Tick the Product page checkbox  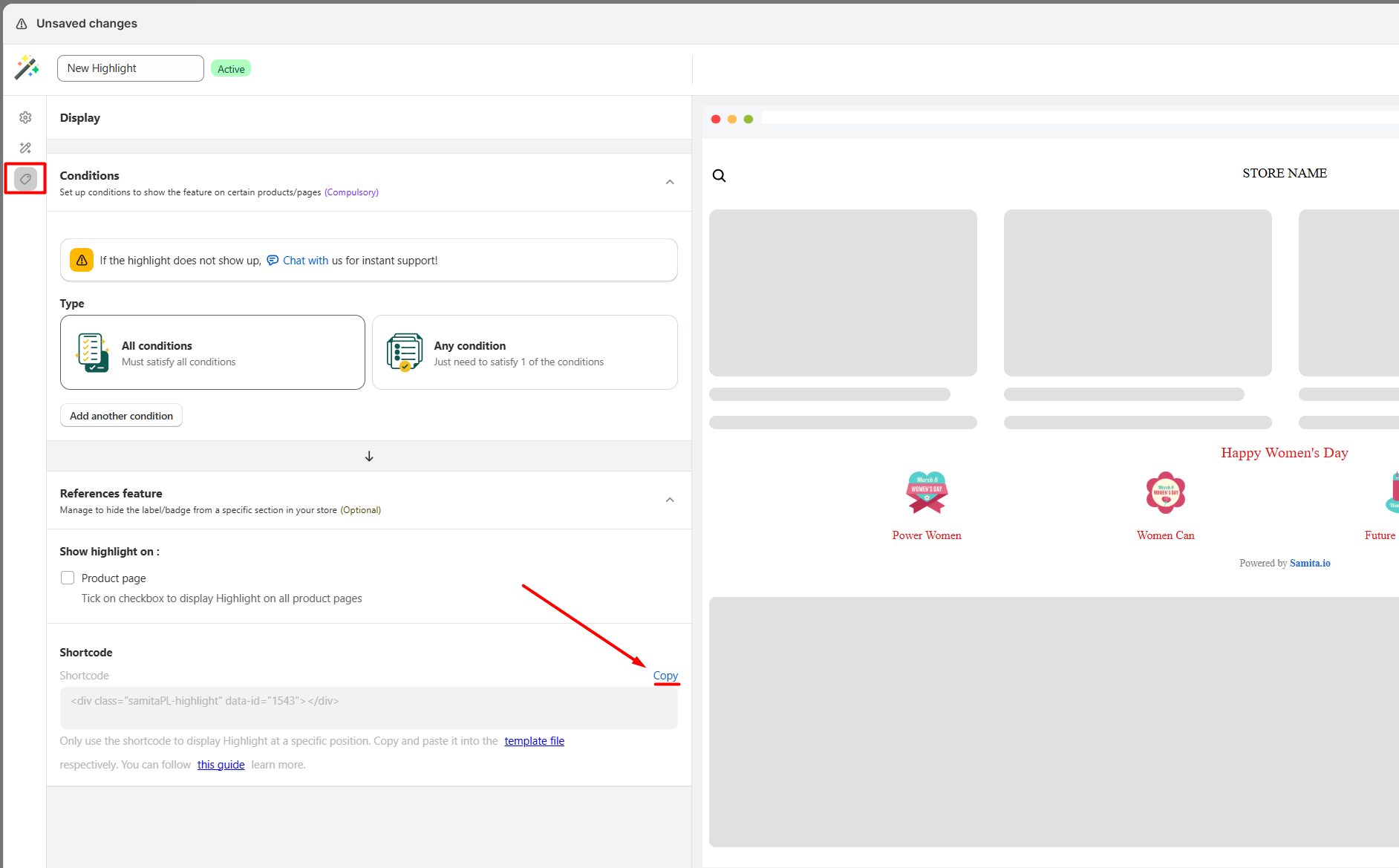[68, 578]
